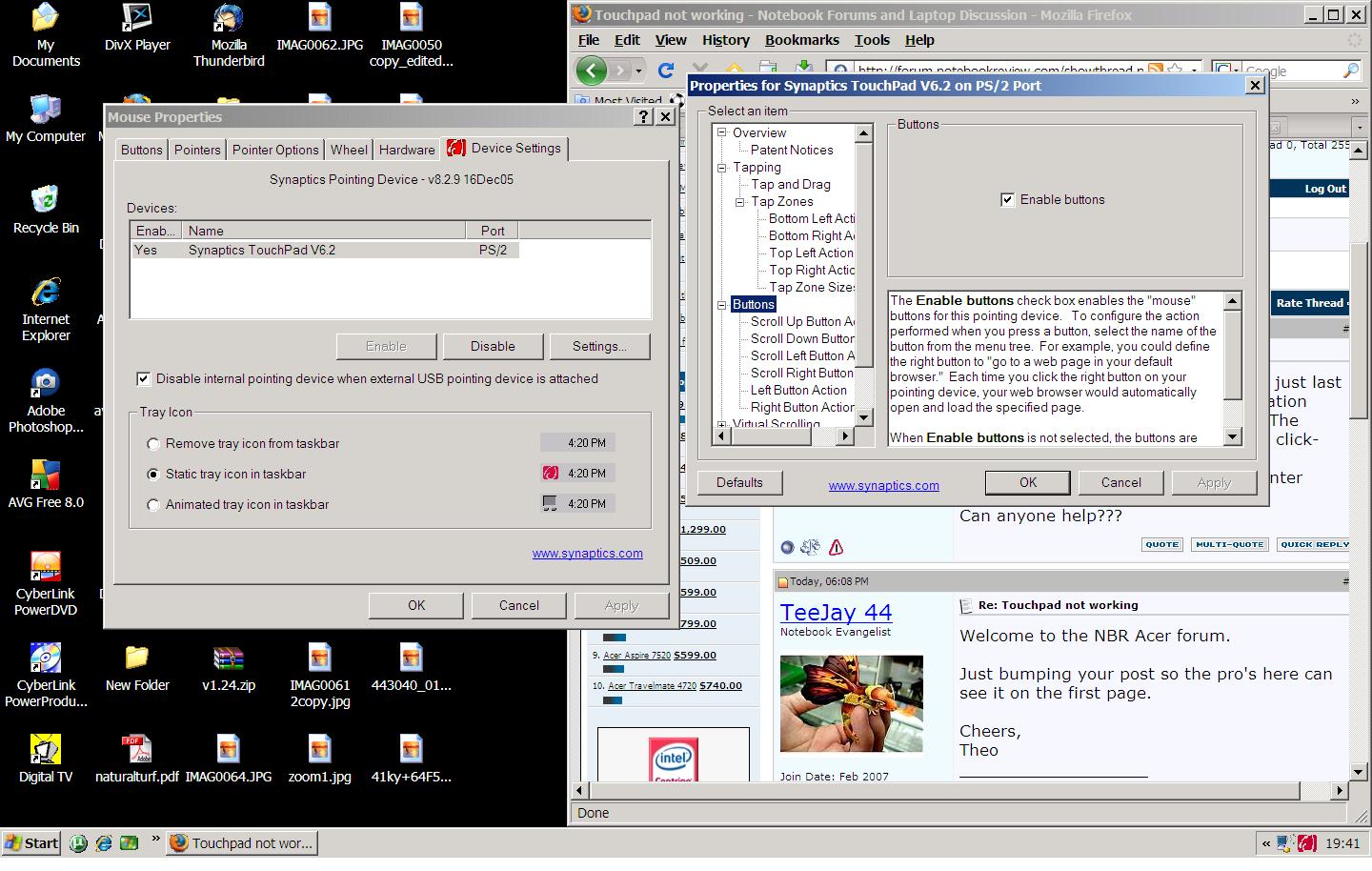Image resolution: width=1372 pixels, height=871 pixels.
Task: Select Static tray icon in taskbar
Action: pos(153,475)
